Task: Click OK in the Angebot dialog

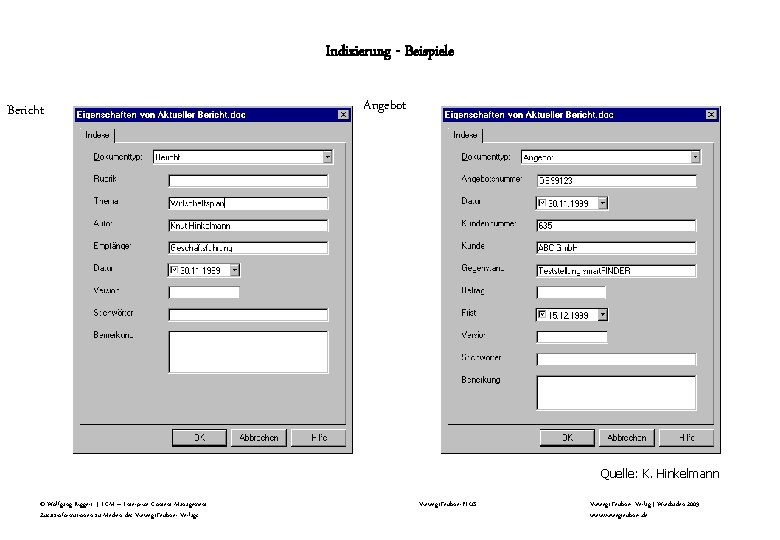Action: point(568,438)
